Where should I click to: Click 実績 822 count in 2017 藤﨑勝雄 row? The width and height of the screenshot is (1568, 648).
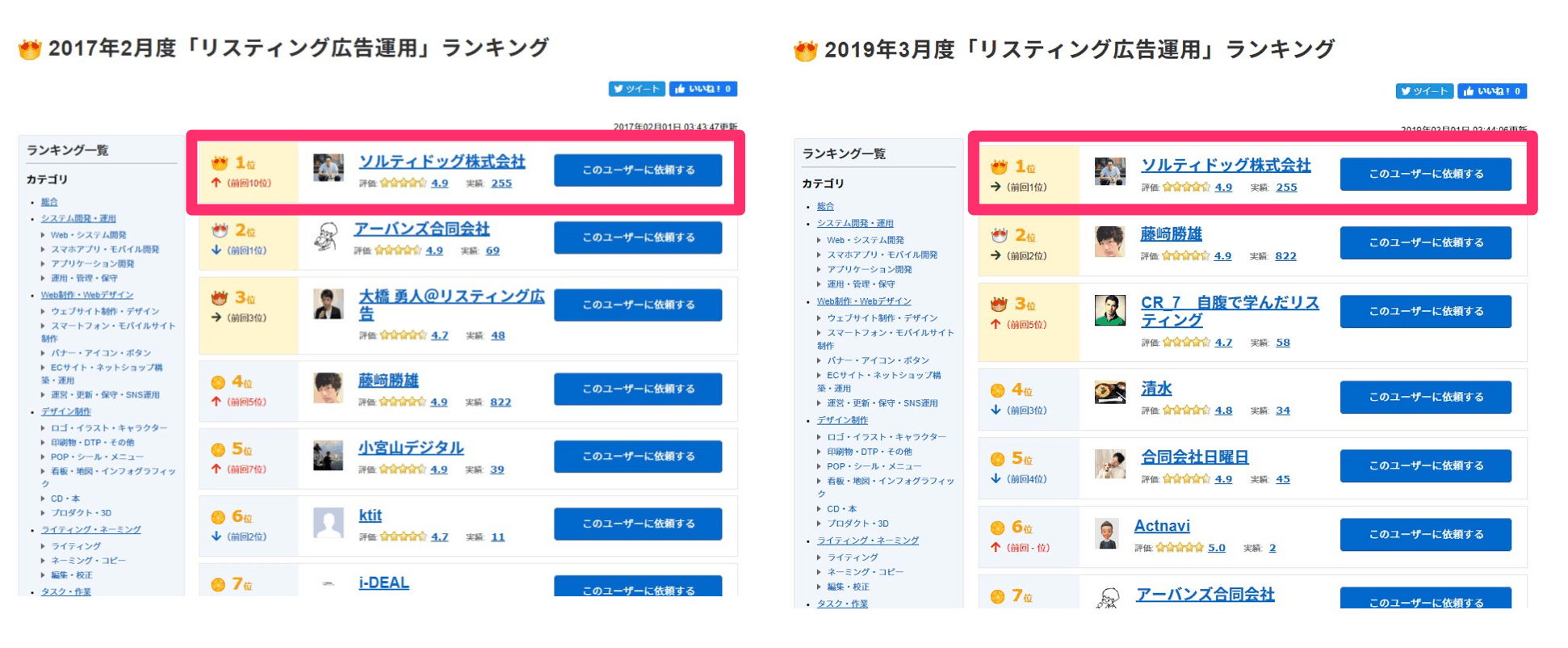pos(501,402)
